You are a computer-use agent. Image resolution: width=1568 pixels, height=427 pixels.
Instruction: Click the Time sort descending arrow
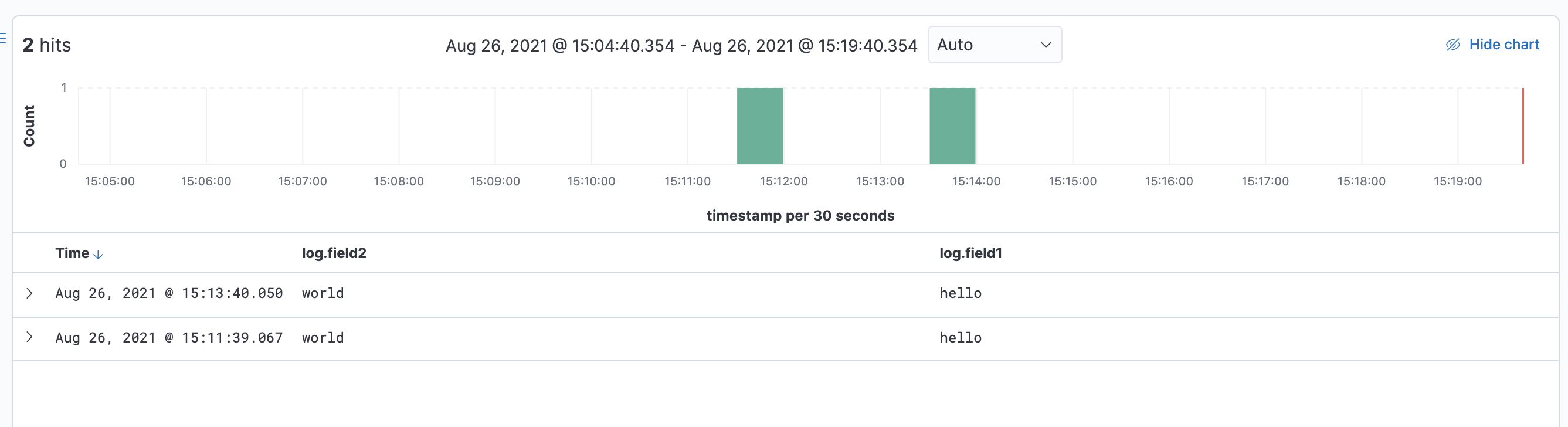coord(98,255)
